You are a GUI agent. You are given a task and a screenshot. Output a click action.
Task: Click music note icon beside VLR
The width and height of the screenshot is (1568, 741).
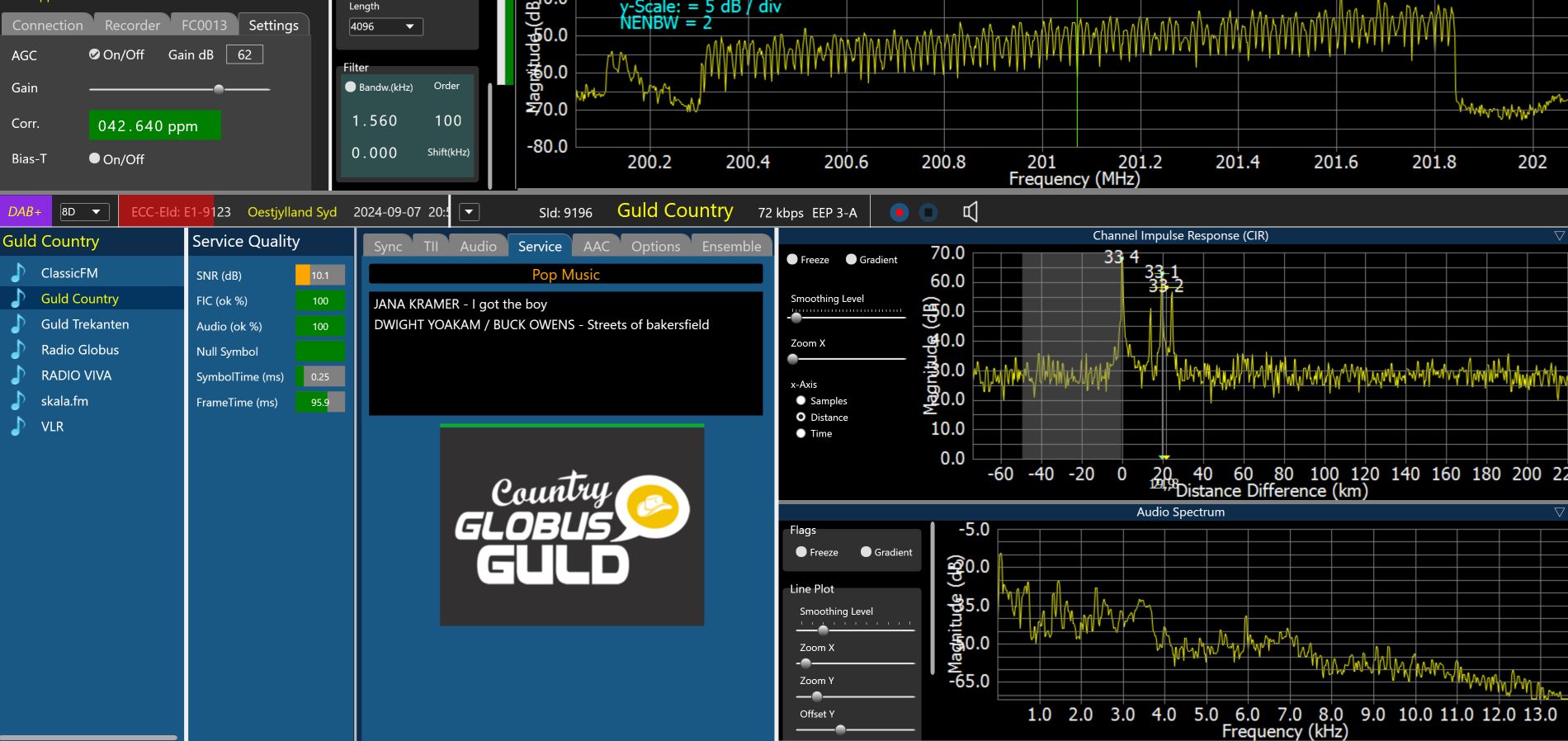tap(18, 427)
